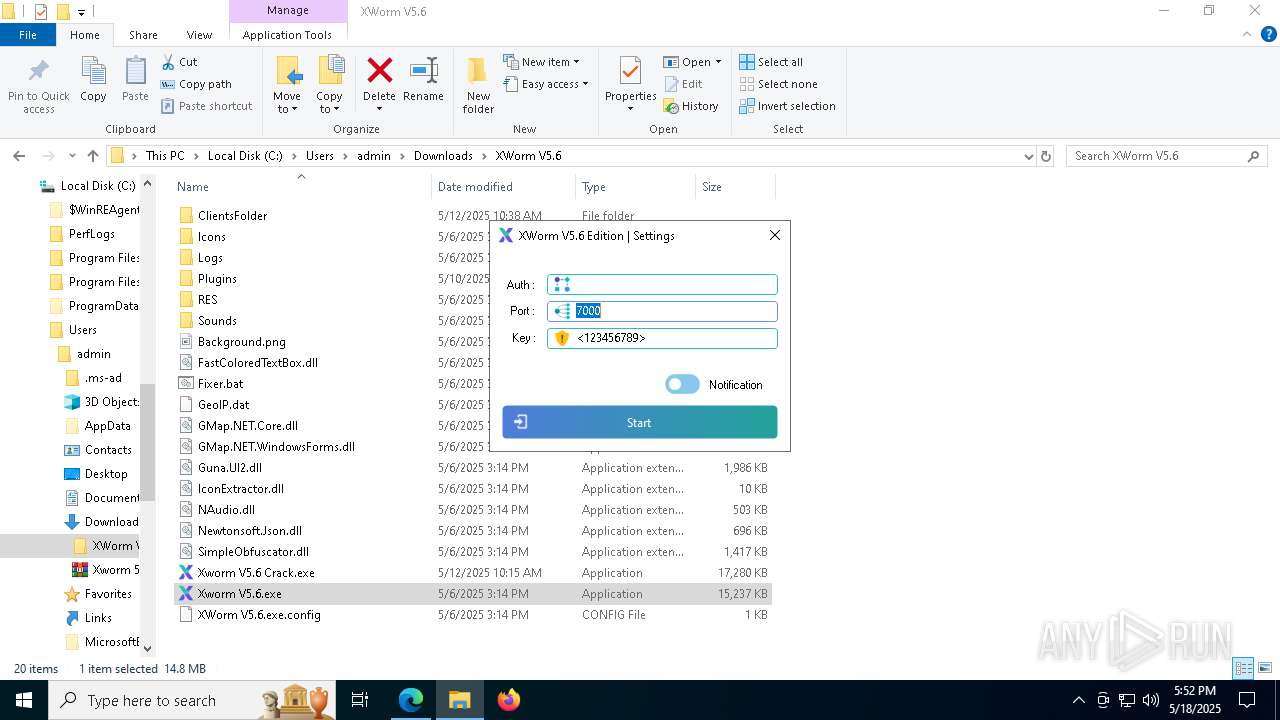Click the Edit command in ribbon
This screenshot has height=720, width=1280.
pos(683,84)
